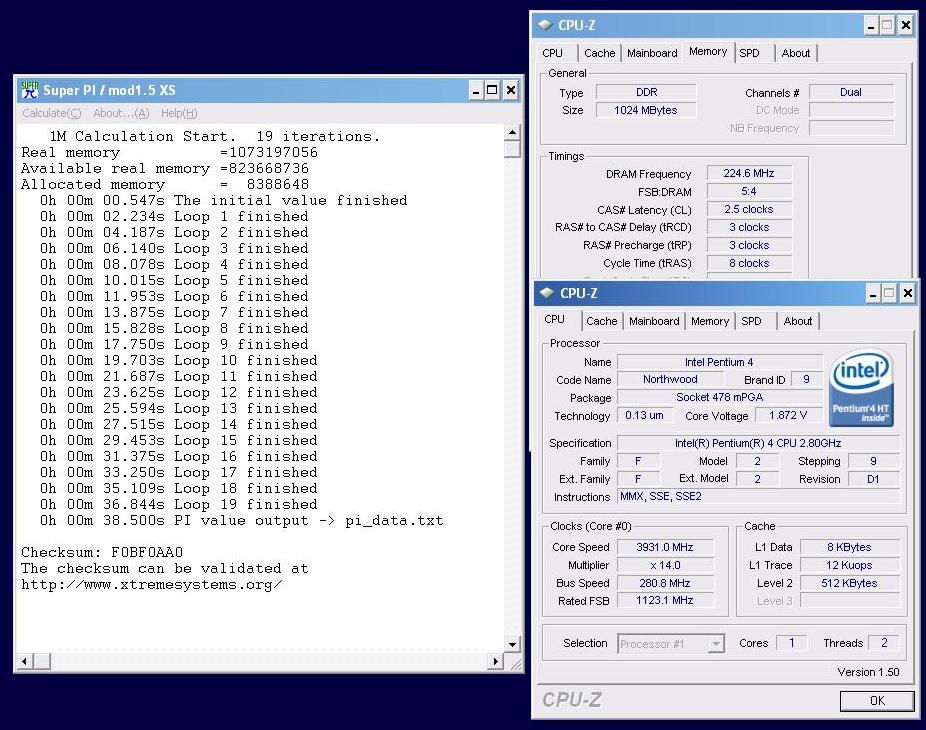Switch to Cache tab in upper CPU-Z window
The height and width of the screenshot is (730, 926).
coord(599,53)
